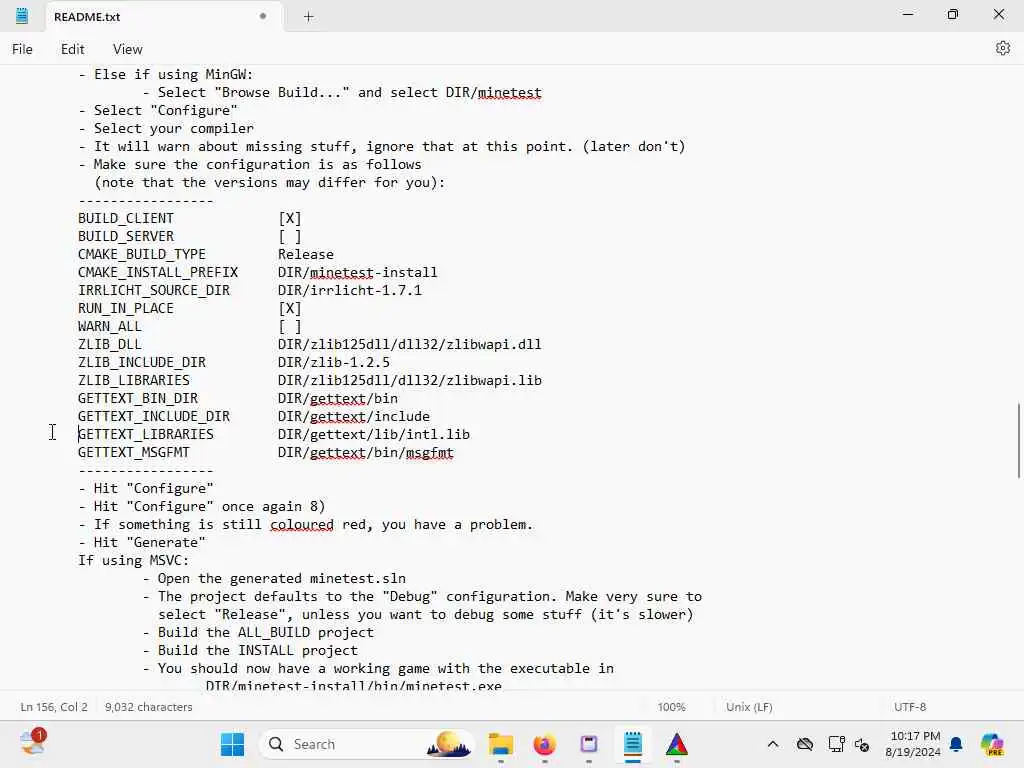Image resolution: width=1024 pixels, height=768 pixels.
Task: Click the Notepad app icon in title bar
Action: (22, 16)
